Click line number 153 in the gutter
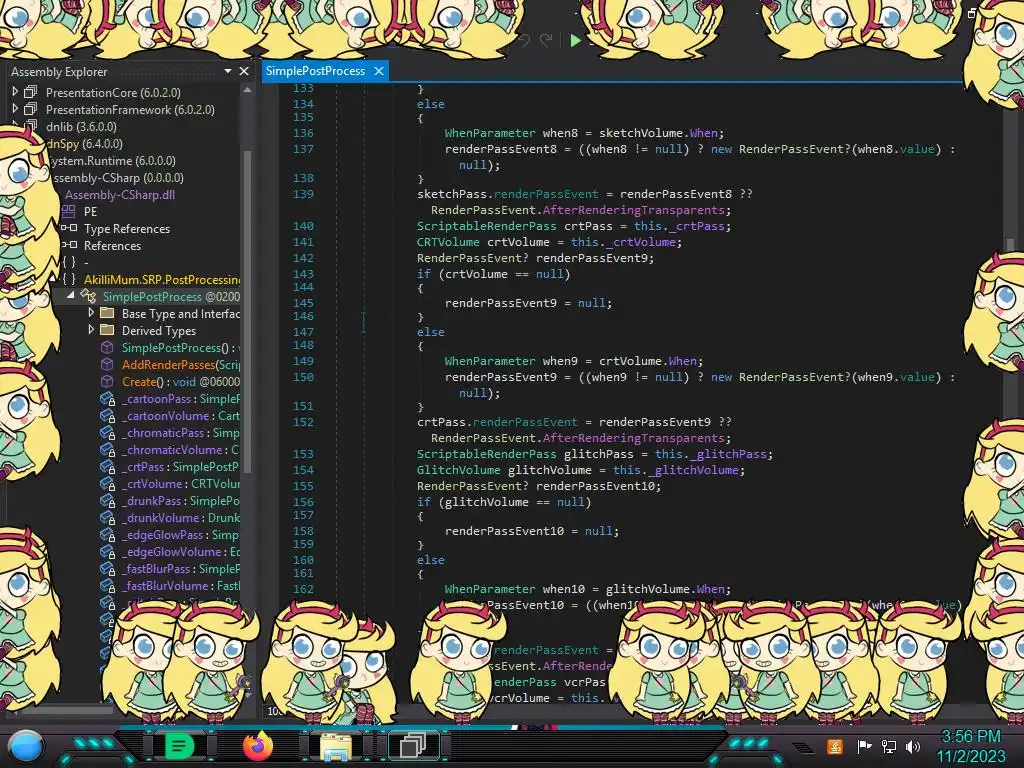 (303, 454)
